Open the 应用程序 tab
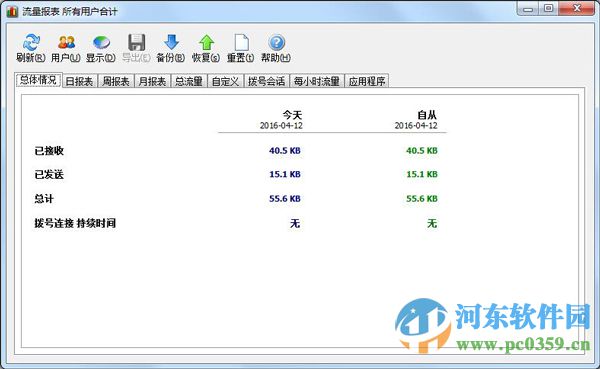The image size is (600, 369). pyautogui.click(x=367, y=81)
